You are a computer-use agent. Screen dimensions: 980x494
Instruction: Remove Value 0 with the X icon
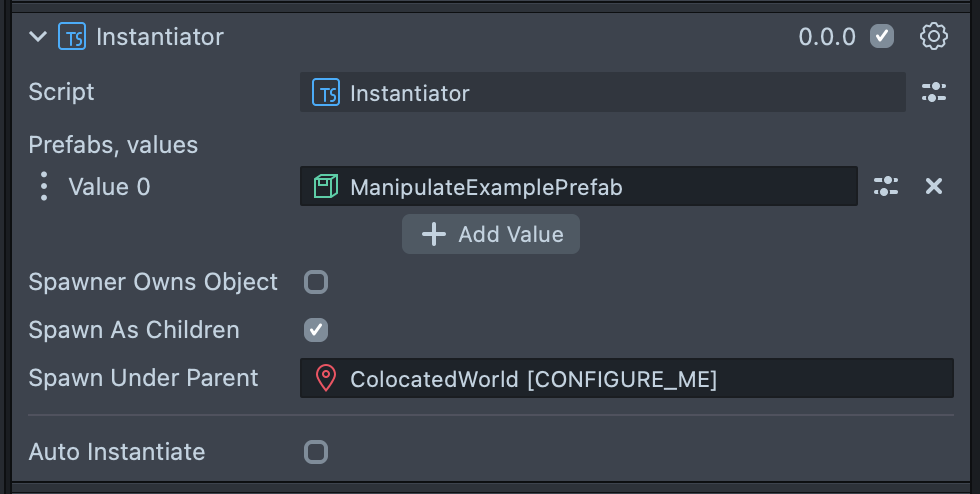coord(934,186)
